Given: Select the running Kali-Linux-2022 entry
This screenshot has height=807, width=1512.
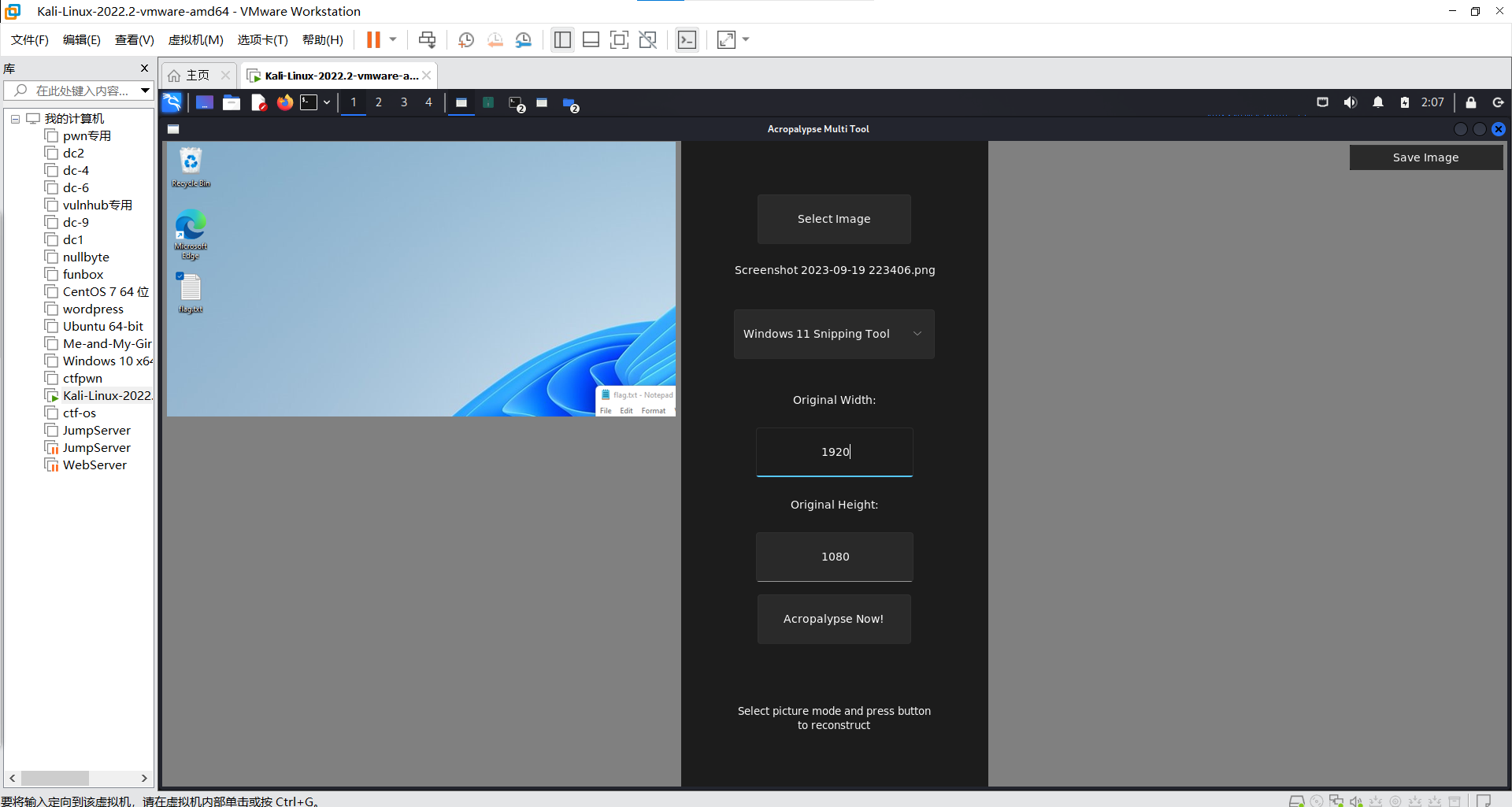Looking at the screenshot, I should [107, 396].
